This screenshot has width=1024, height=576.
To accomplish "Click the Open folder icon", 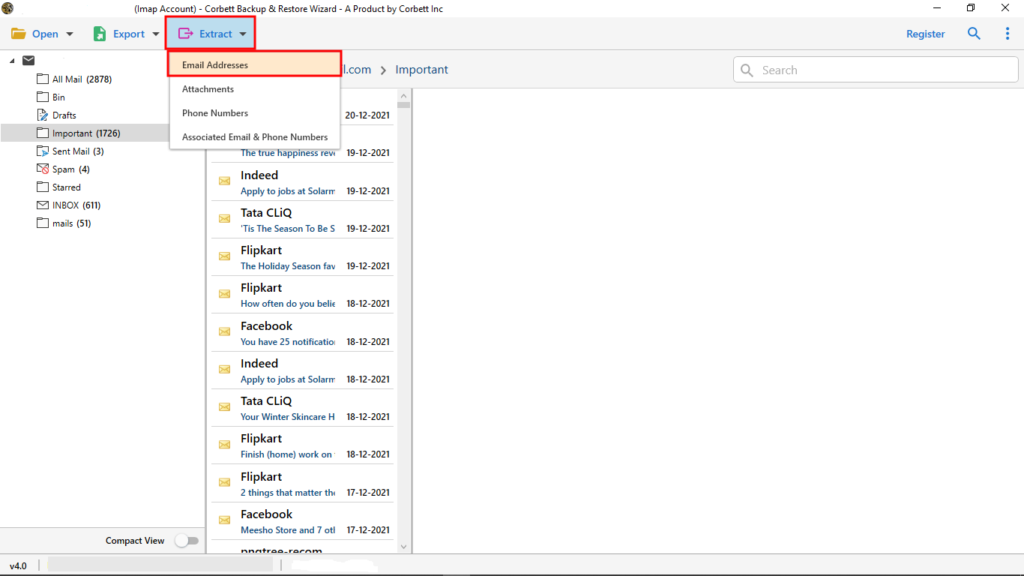I will pos(18,33).
